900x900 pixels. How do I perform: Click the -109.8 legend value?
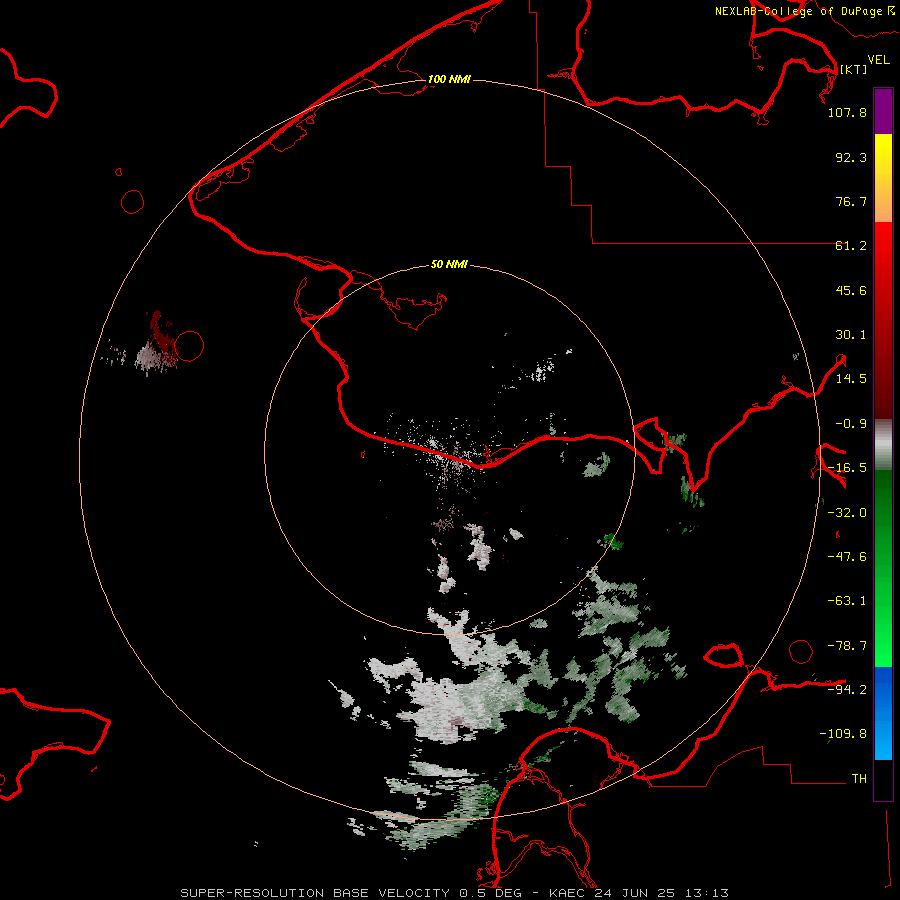pos(843,734)
